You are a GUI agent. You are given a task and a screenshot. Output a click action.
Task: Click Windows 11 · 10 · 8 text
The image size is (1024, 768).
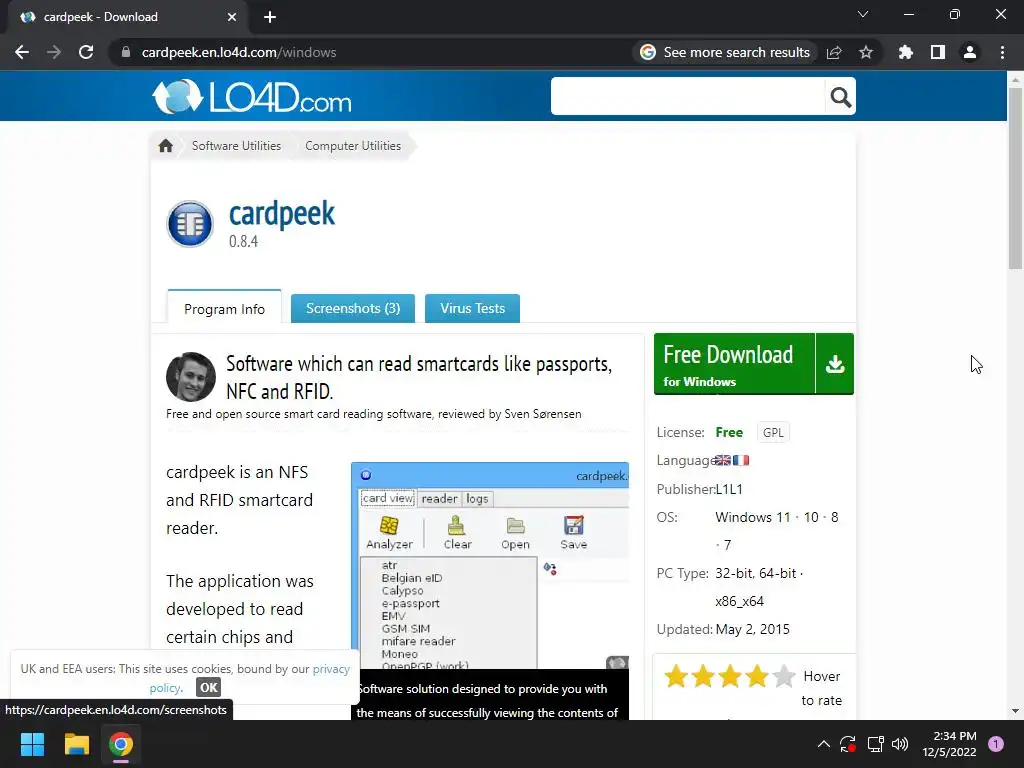pos(776,517)
